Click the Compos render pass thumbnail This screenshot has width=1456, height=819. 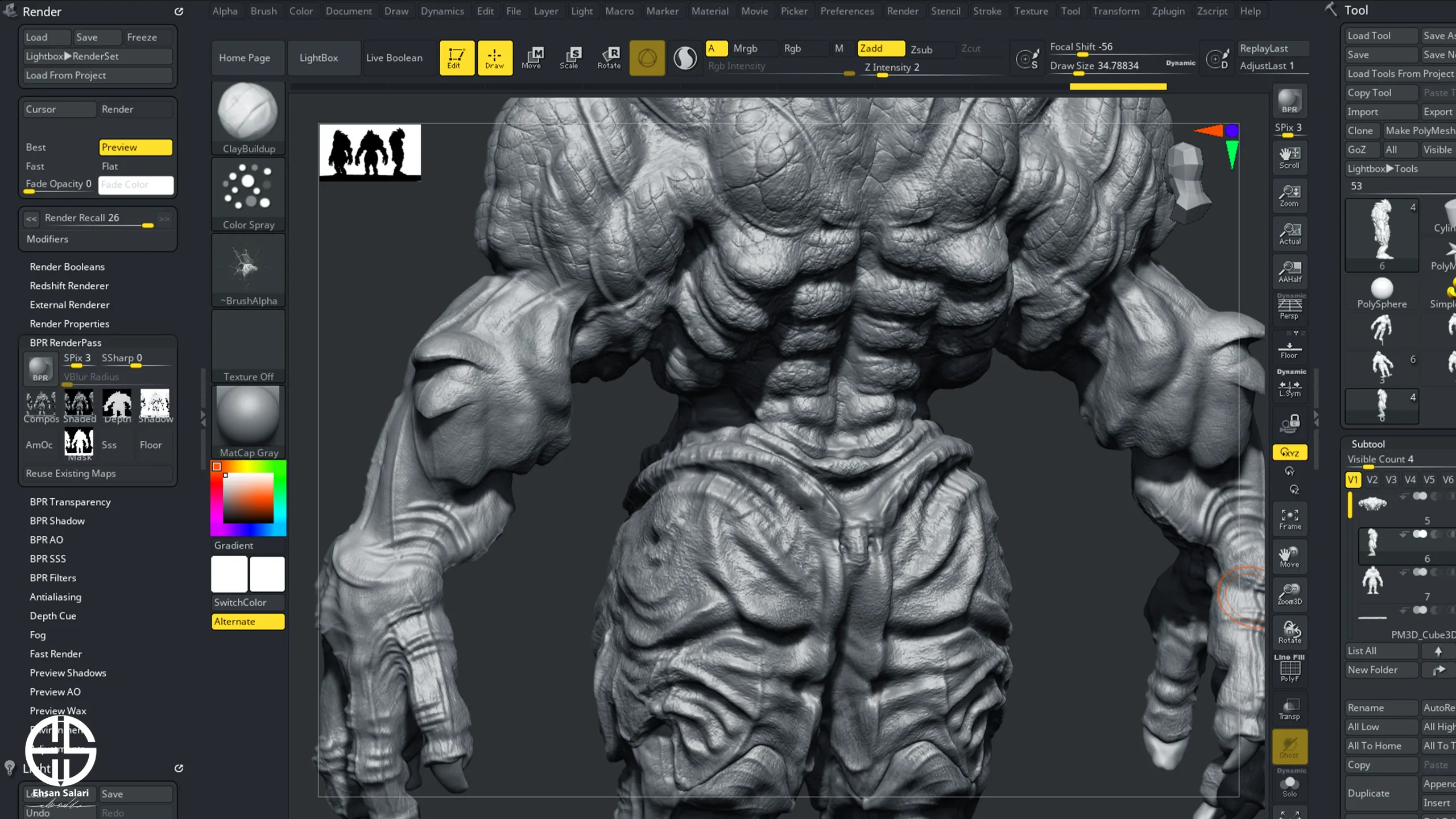(41, 406)
